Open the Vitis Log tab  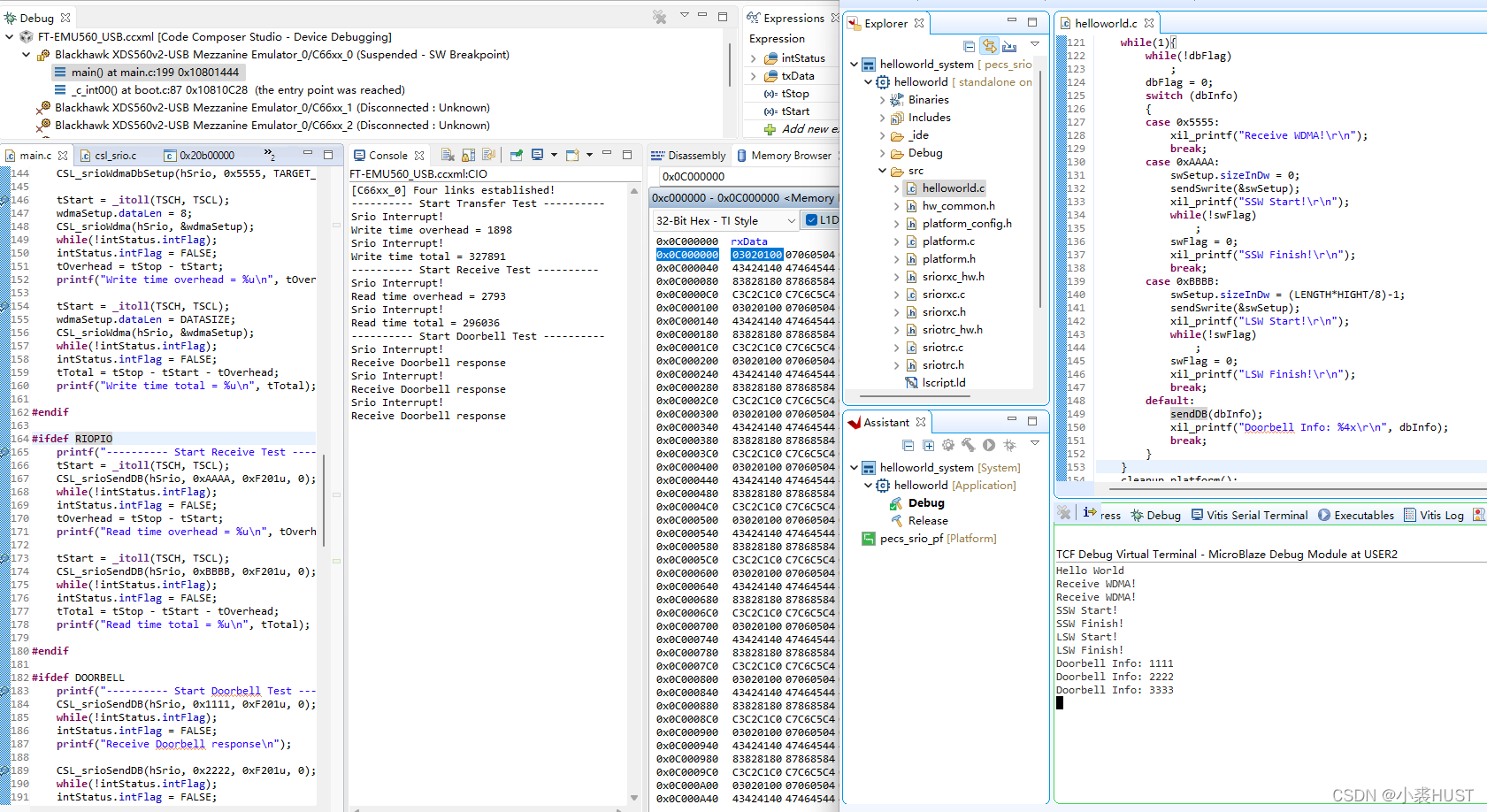(x=1434, y=516)
